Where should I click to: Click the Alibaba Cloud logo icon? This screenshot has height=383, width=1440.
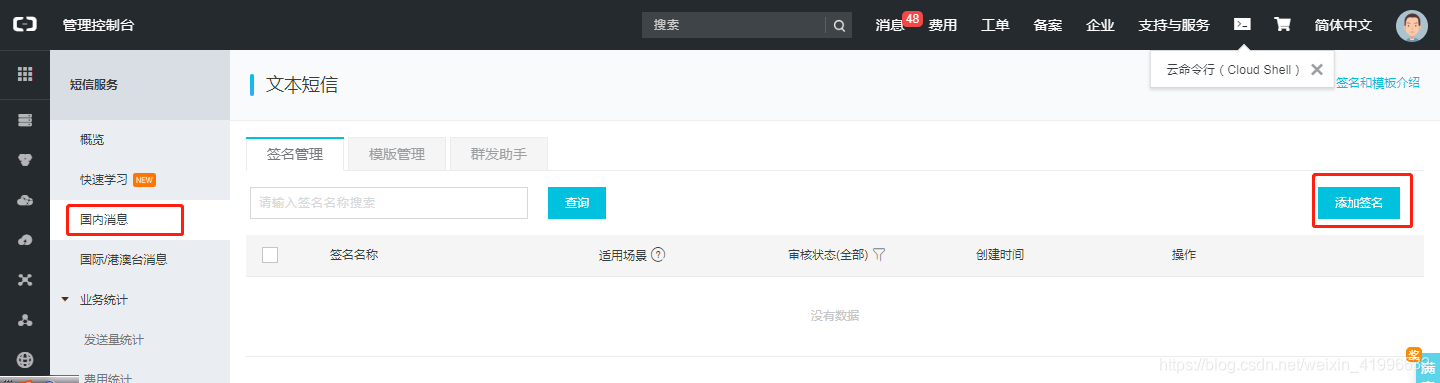24,24
